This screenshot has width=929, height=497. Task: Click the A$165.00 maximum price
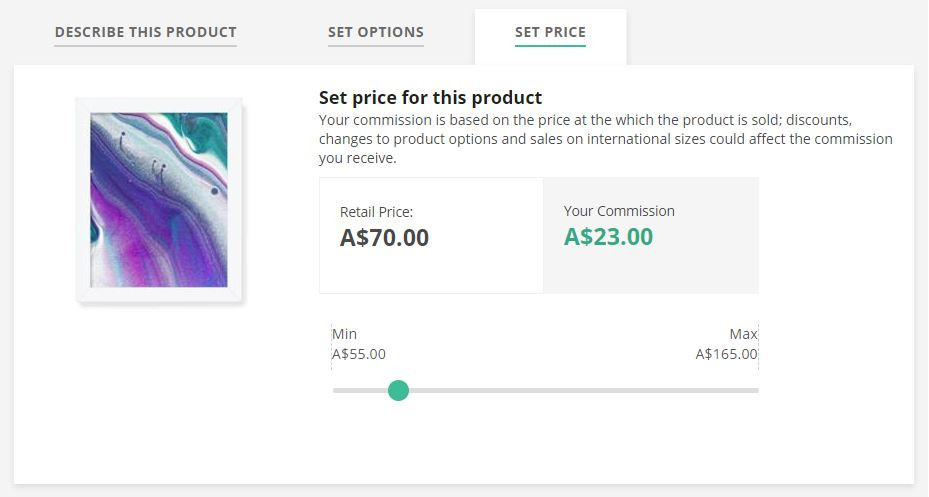(726, 354)
